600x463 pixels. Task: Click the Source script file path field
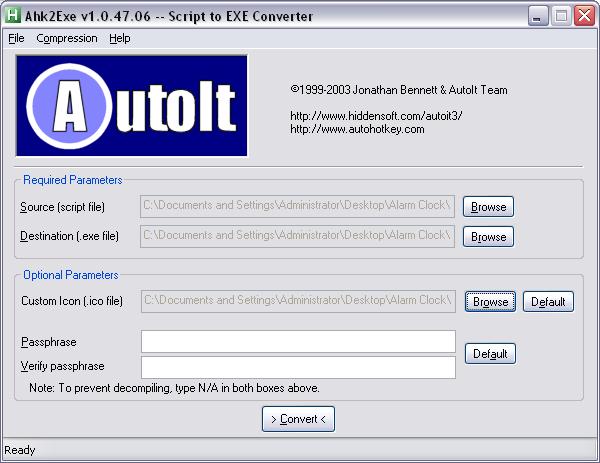point(297,206)
